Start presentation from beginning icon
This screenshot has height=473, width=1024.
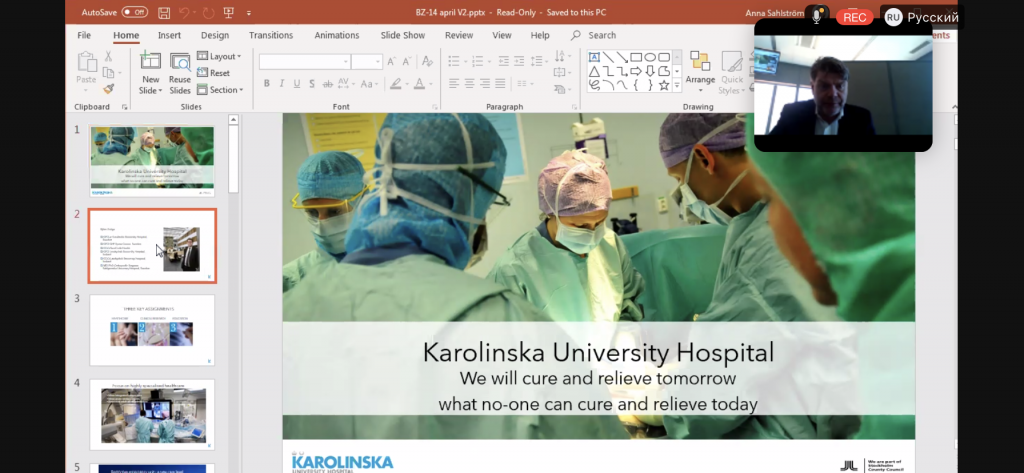tap(229, 12)
